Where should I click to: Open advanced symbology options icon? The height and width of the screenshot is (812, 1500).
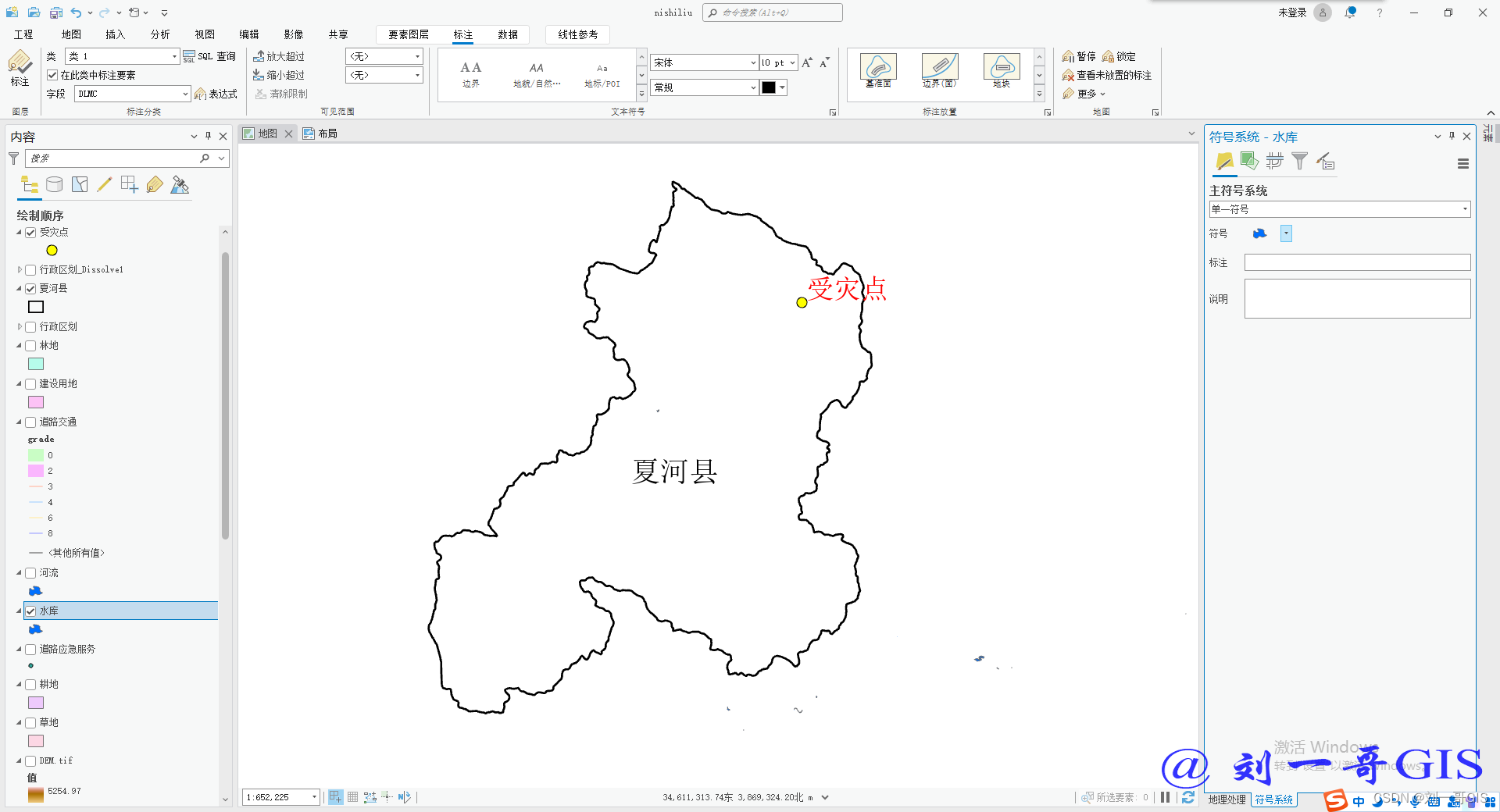pyautogui.click(x=1325, y=162)
